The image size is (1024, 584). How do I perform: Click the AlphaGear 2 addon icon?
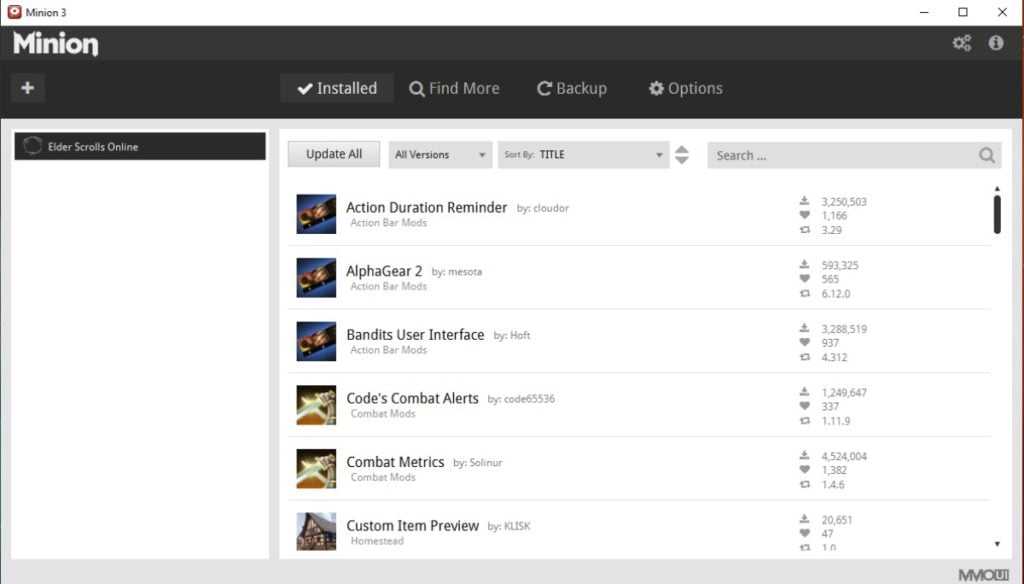(316, 278)
